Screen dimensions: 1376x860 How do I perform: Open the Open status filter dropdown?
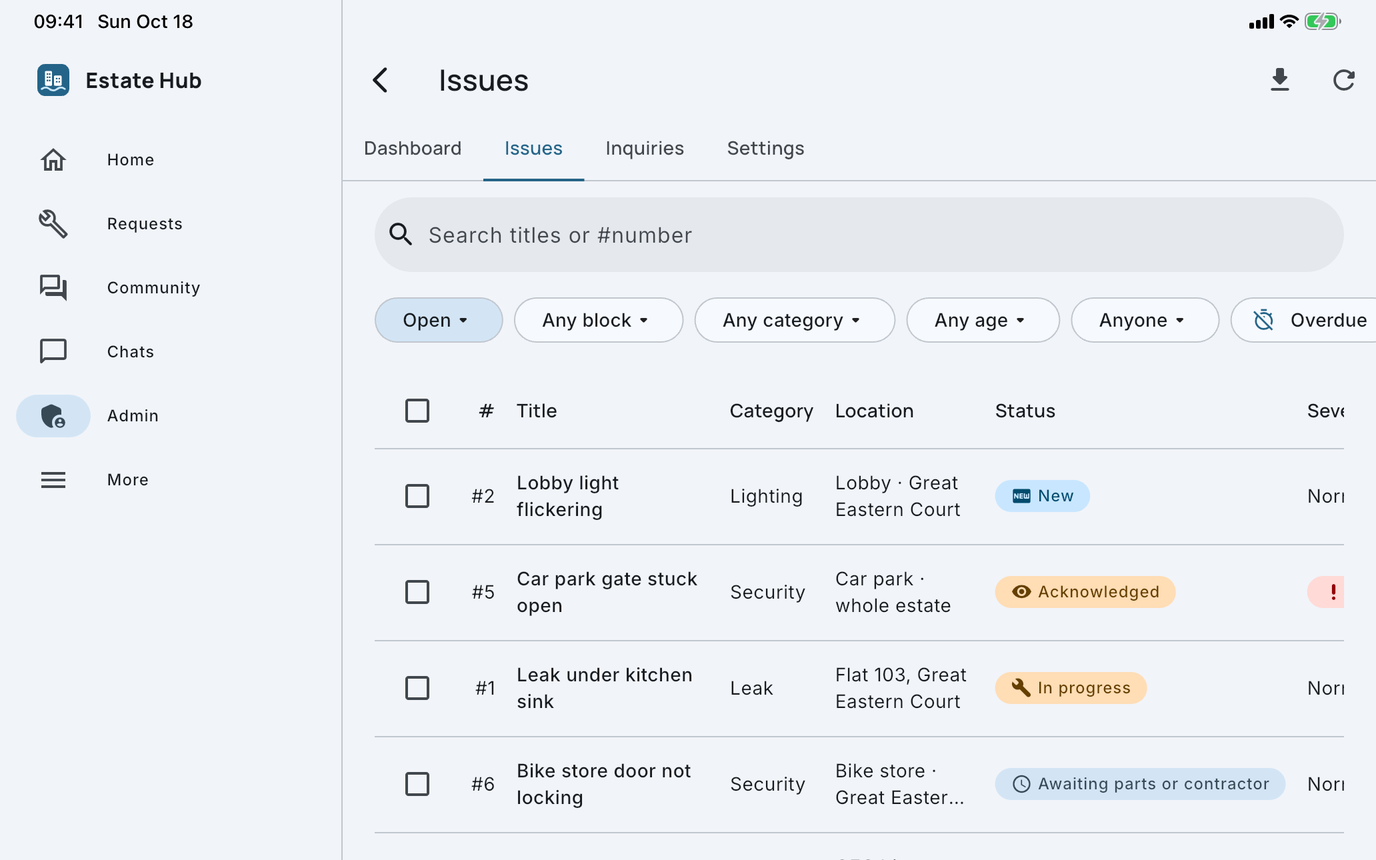439,320
